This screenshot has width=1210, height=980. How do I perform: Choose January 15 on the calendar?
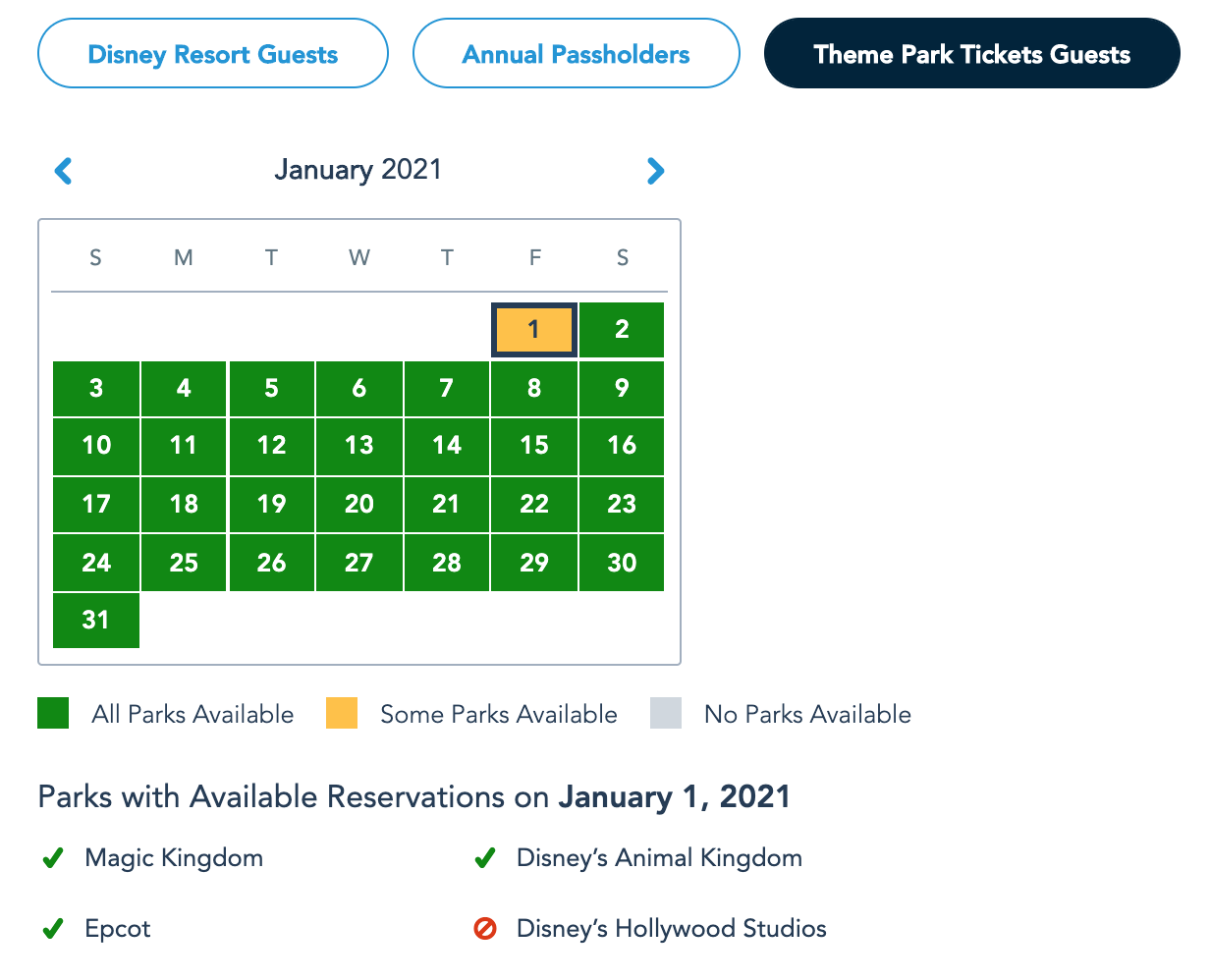[533, 446]
